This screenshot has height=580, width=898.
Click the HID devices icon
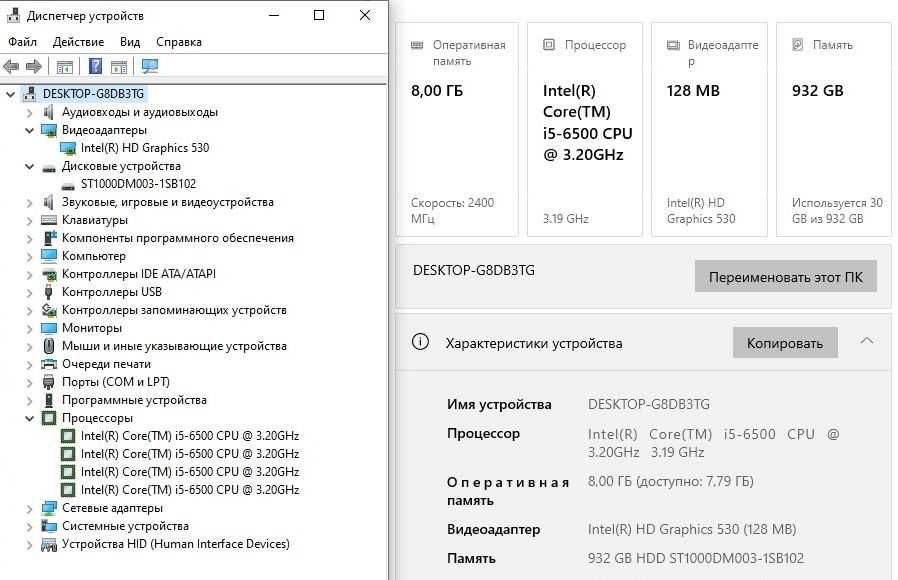49,544
